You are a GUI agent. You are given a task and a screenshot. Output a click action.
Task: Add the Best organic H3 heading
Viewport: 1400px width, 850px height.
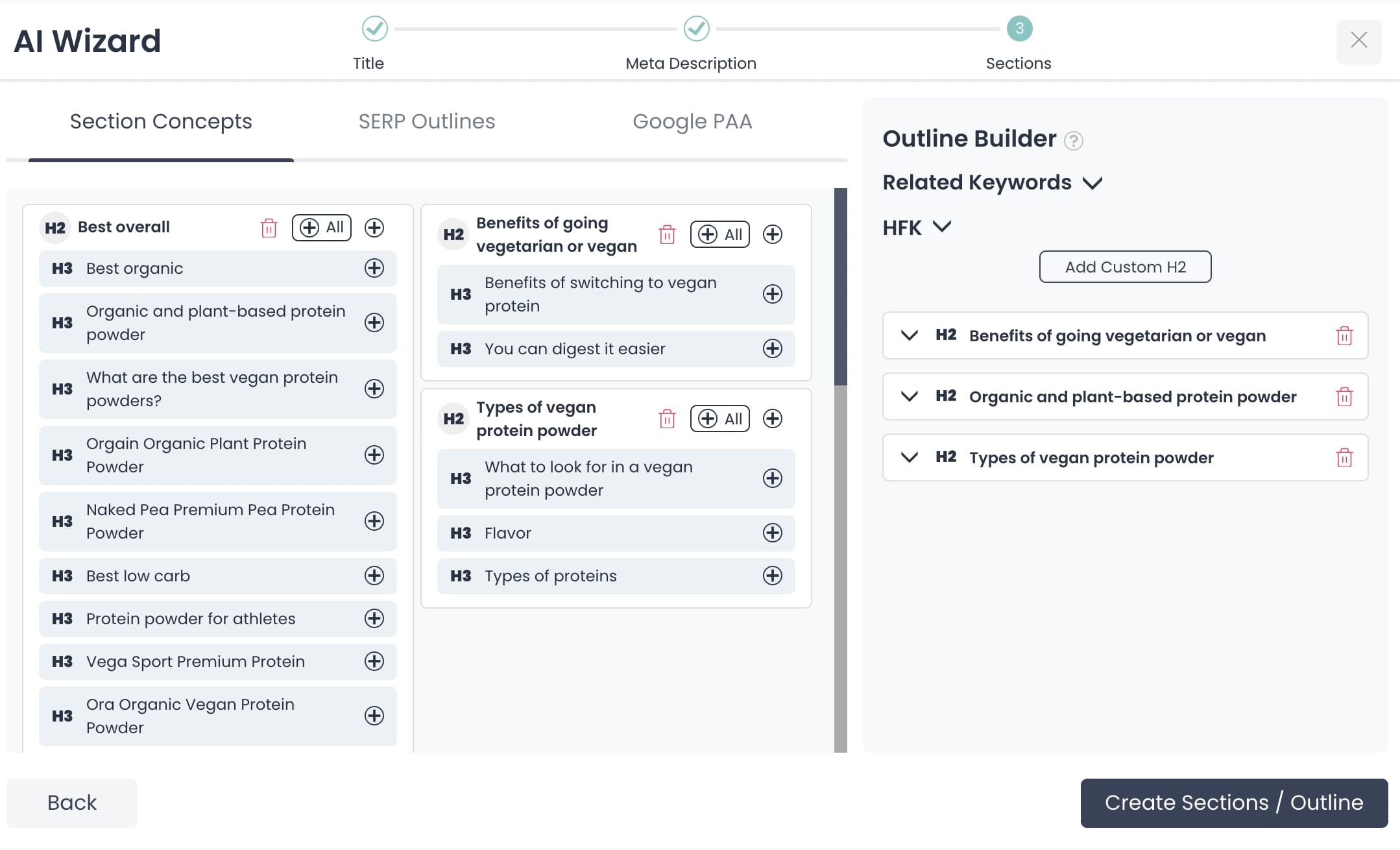pyautogui.click(x=374, y=269)
